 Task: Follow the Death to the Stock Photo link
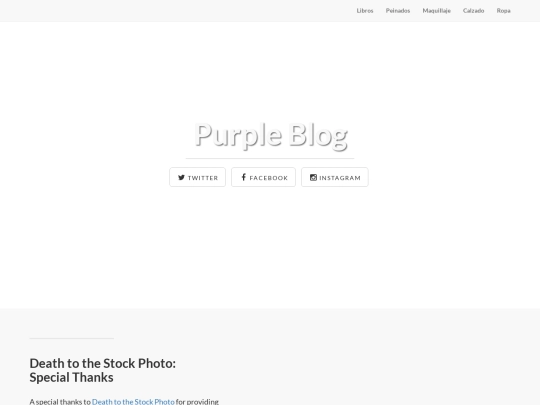click(x=133, y=402)
